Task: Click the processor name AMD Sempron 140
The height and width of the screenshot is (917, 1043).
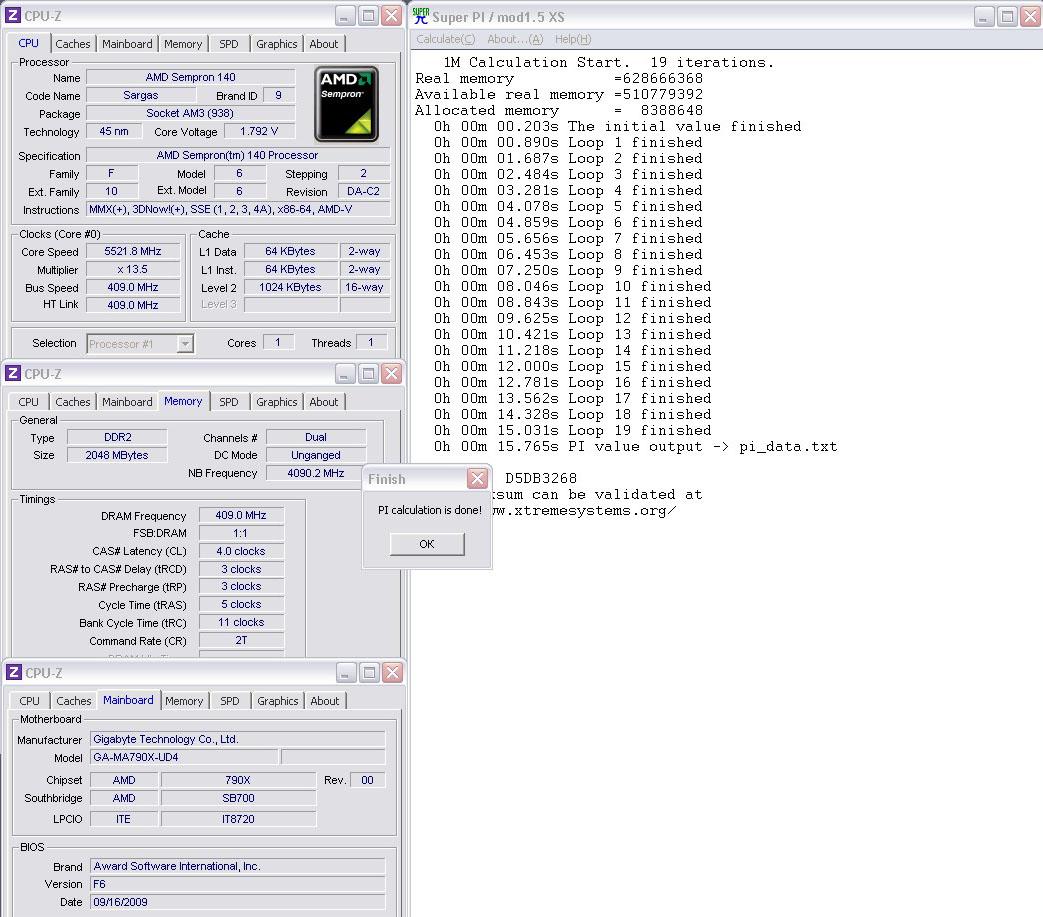Action: point(190,77)
